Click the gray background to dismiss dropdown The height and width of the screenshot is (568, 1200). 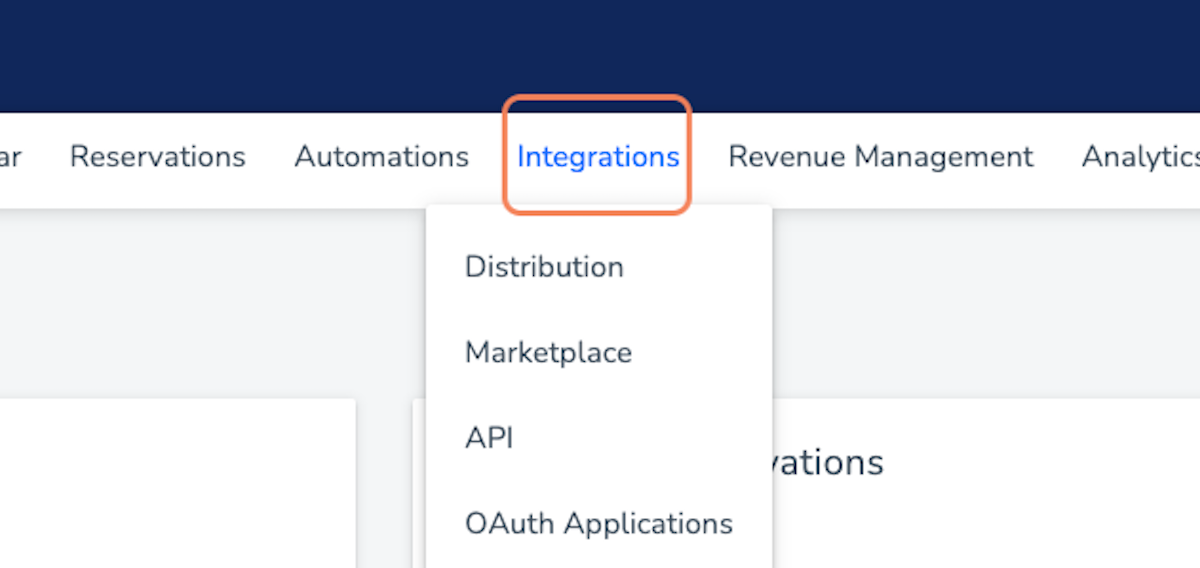(200, 300)
